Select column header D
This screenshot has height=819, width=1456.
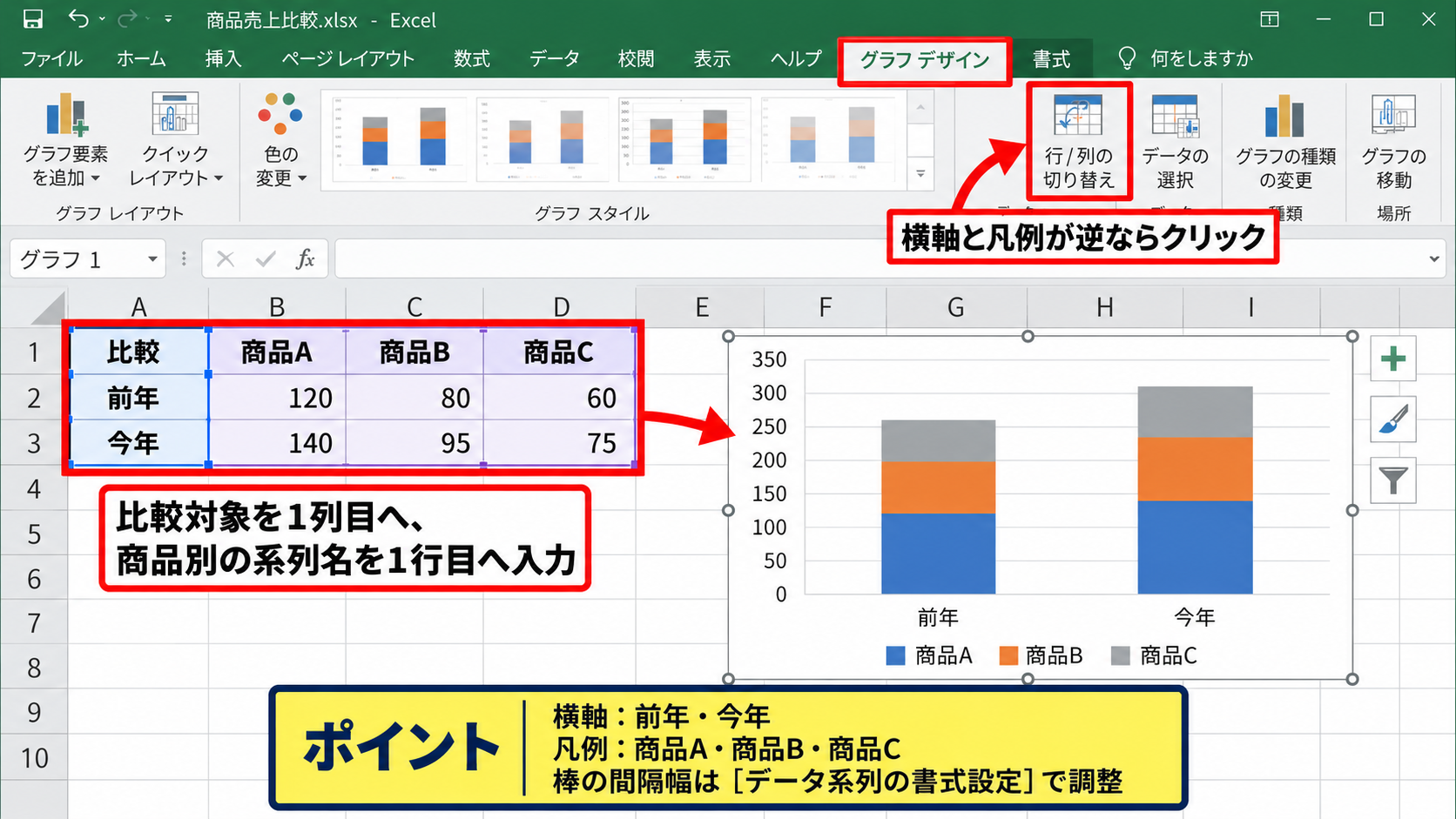click(x=561, y=307)
